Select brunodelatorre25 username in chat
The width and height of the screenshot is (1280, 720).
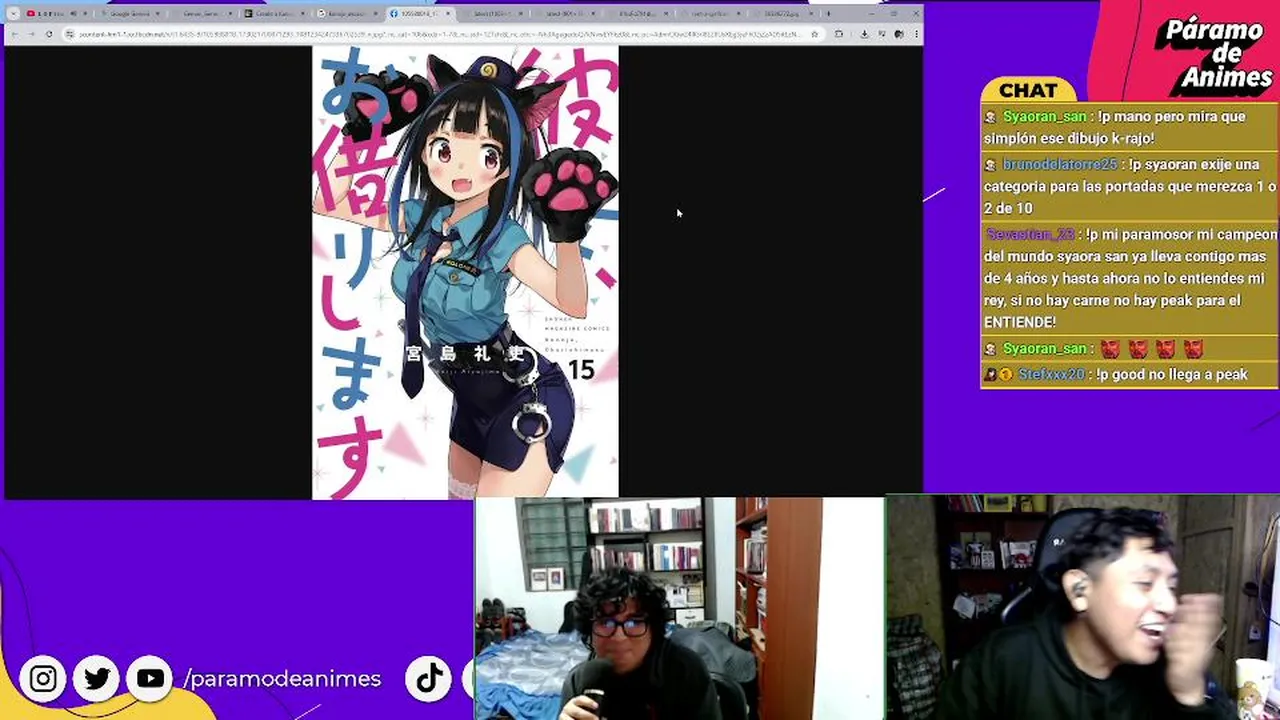pos(1060,164)
